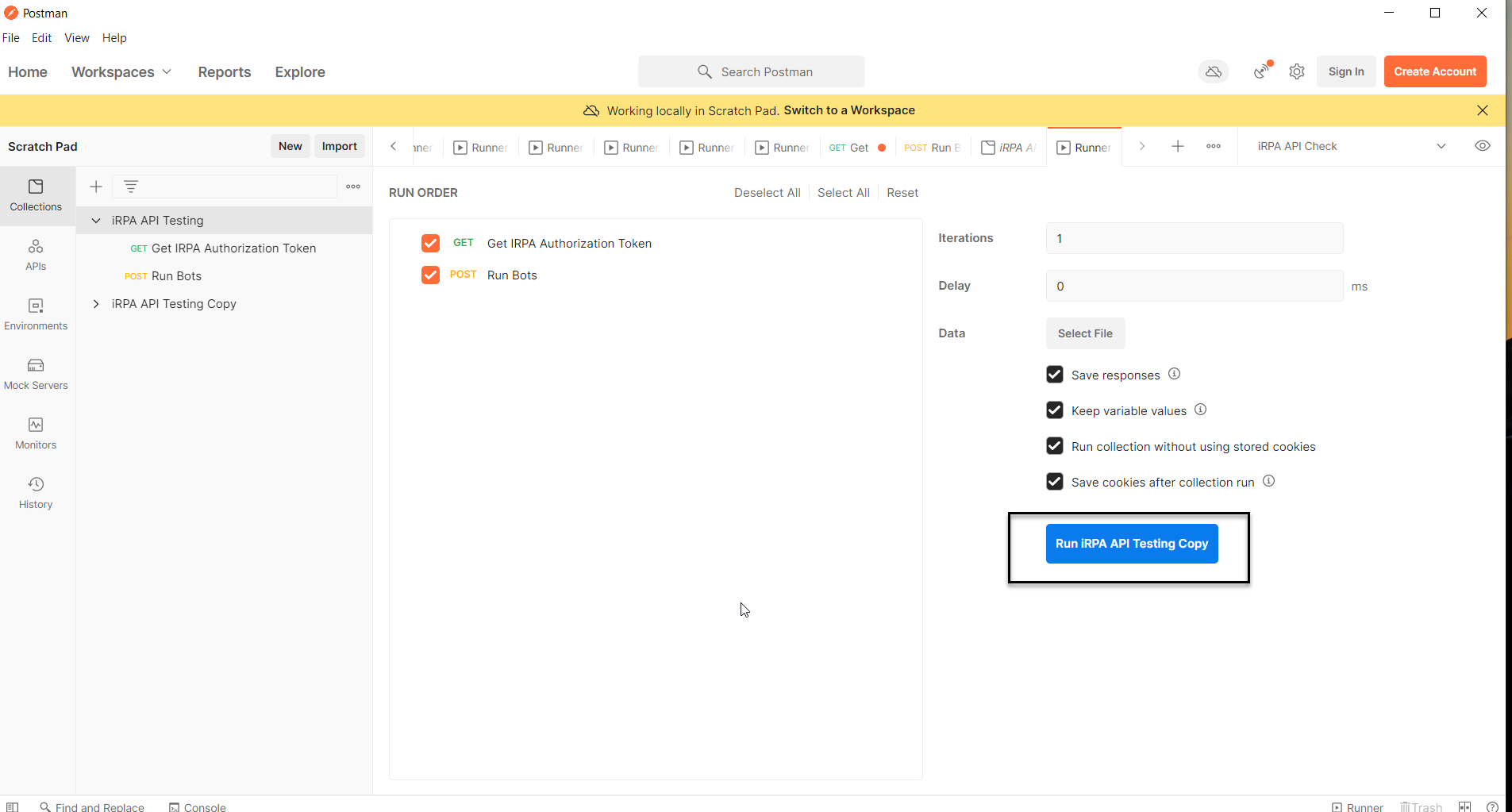The height and width of the screenshot is (812, 1512).
Task: Open the Environments sidebar panel
Action: pos(36,314)
